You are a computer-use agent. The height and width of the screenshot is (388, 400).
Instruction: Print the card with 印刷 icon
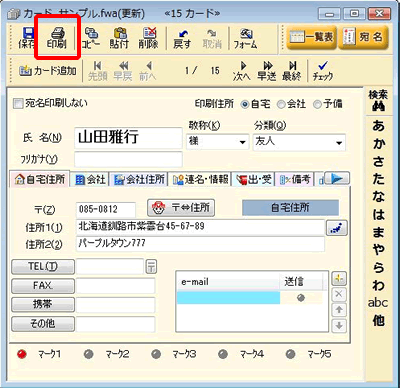tap(57, 38)
